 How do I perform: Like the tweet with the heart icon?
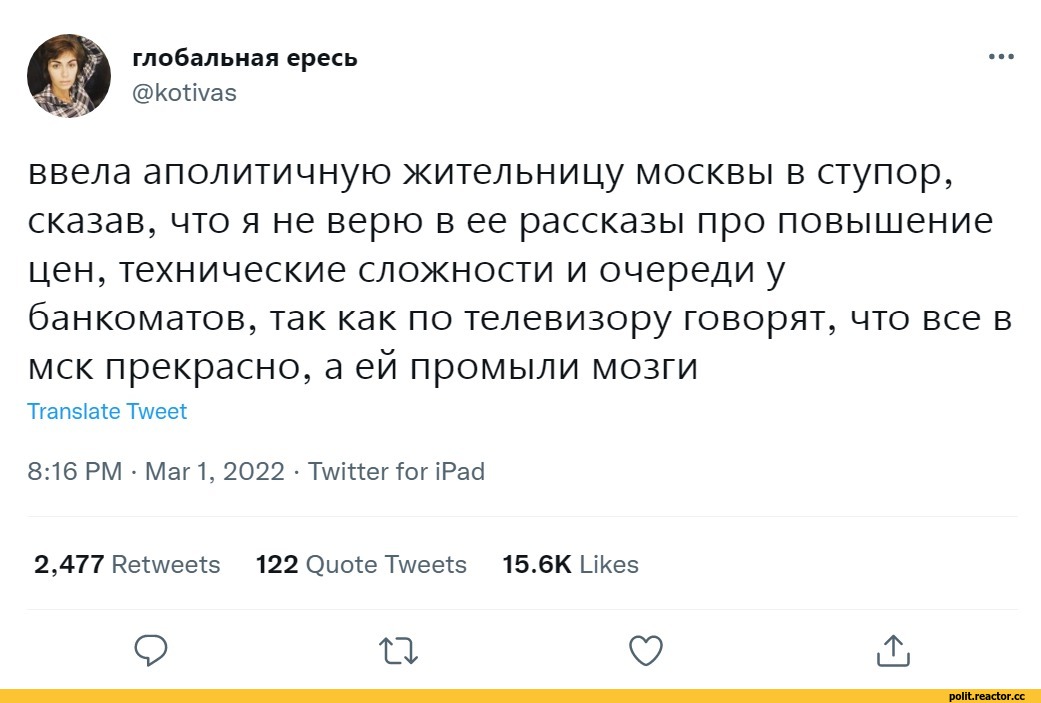coord(646,652)
